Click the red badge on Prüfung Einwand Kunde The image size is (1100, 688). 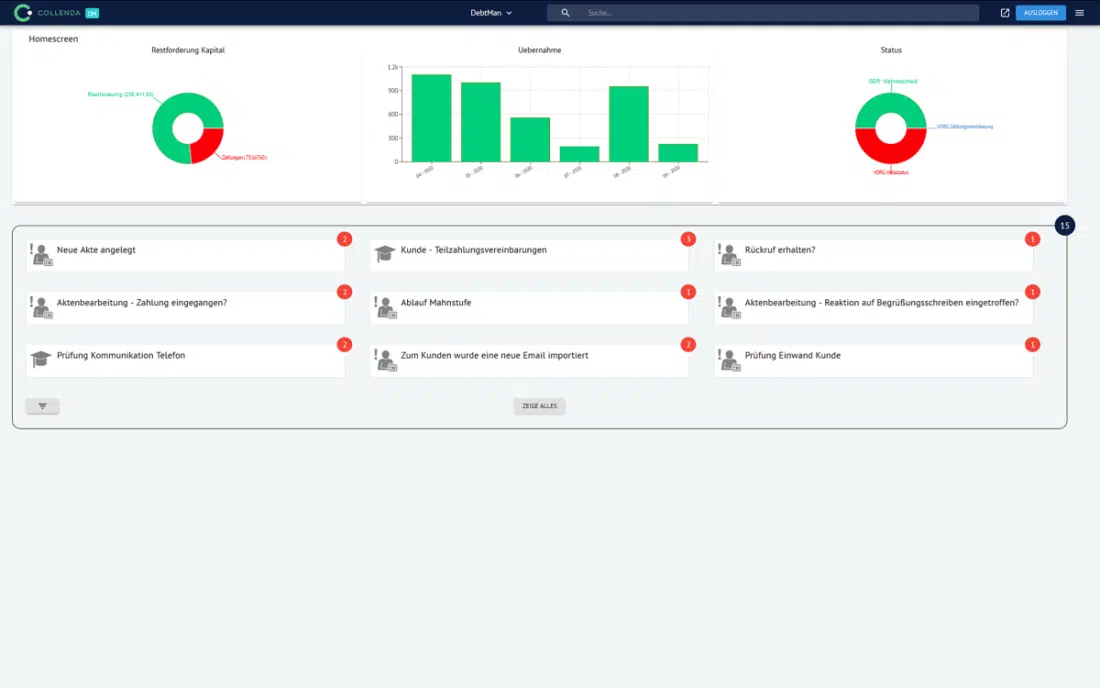[1032, 344]
